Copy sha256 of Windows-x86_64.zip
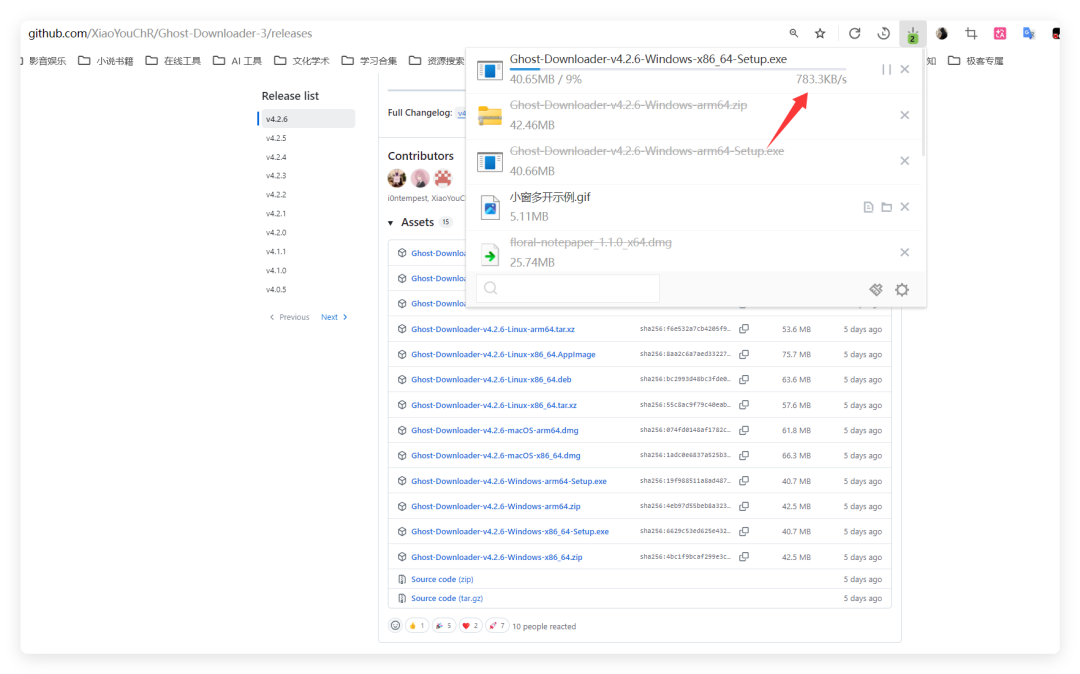The image size is (1080, 674). coord(744,557)
